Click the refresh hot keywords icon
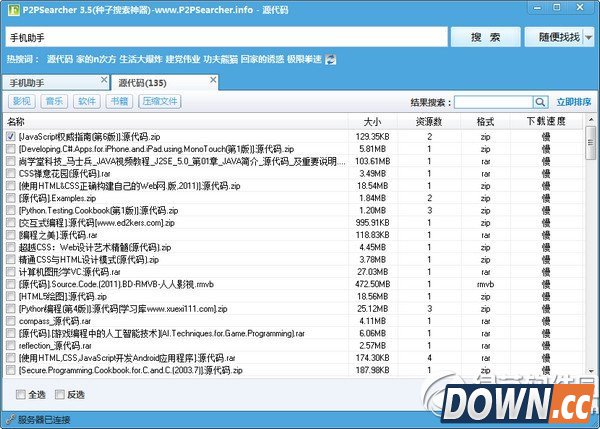The width and height of the screenshot is (600, 429). click(x=330, y=60)
